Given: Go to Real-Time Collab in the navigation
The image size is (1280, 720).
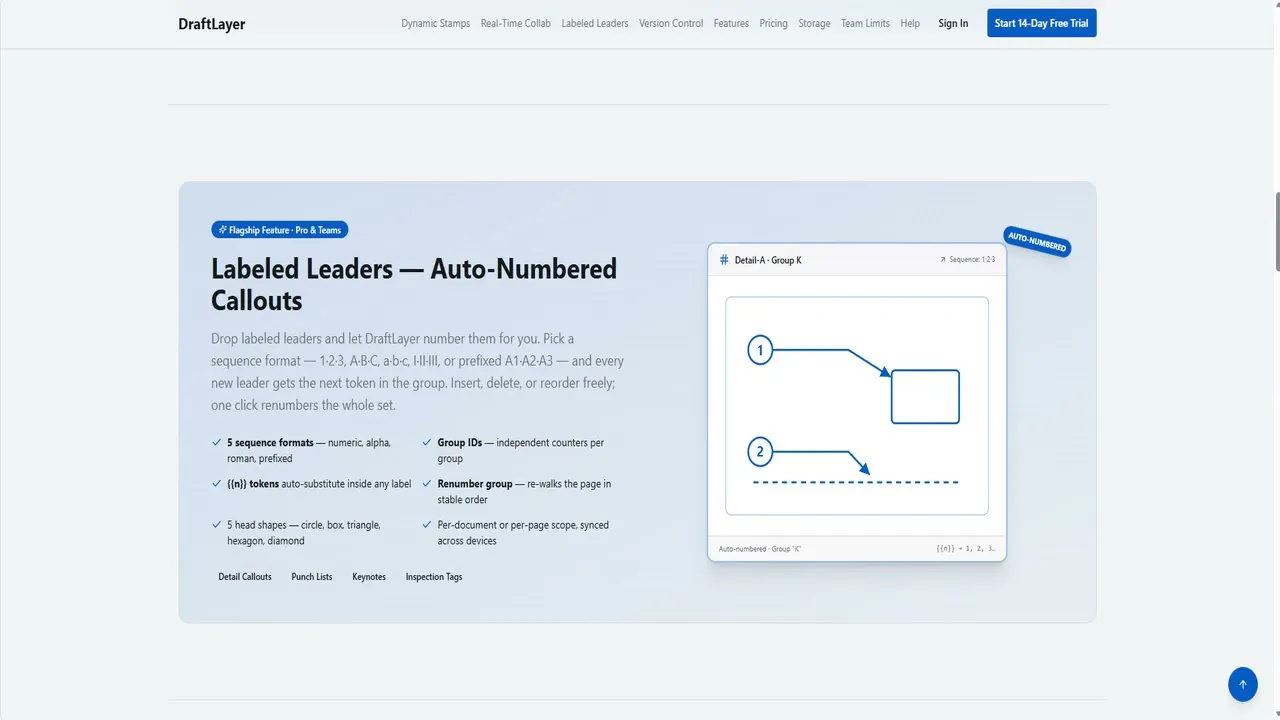Looking at the screenshot, I should 516,23.
